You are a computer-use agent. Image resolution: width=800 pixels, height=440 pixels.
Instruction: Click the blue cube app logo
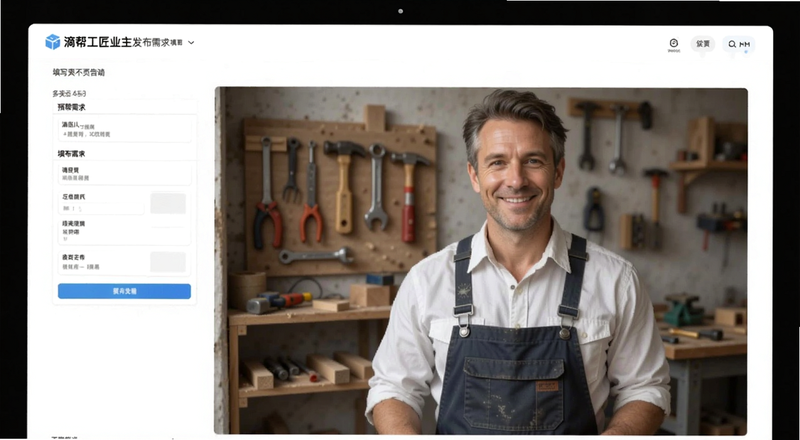[53, 42]
